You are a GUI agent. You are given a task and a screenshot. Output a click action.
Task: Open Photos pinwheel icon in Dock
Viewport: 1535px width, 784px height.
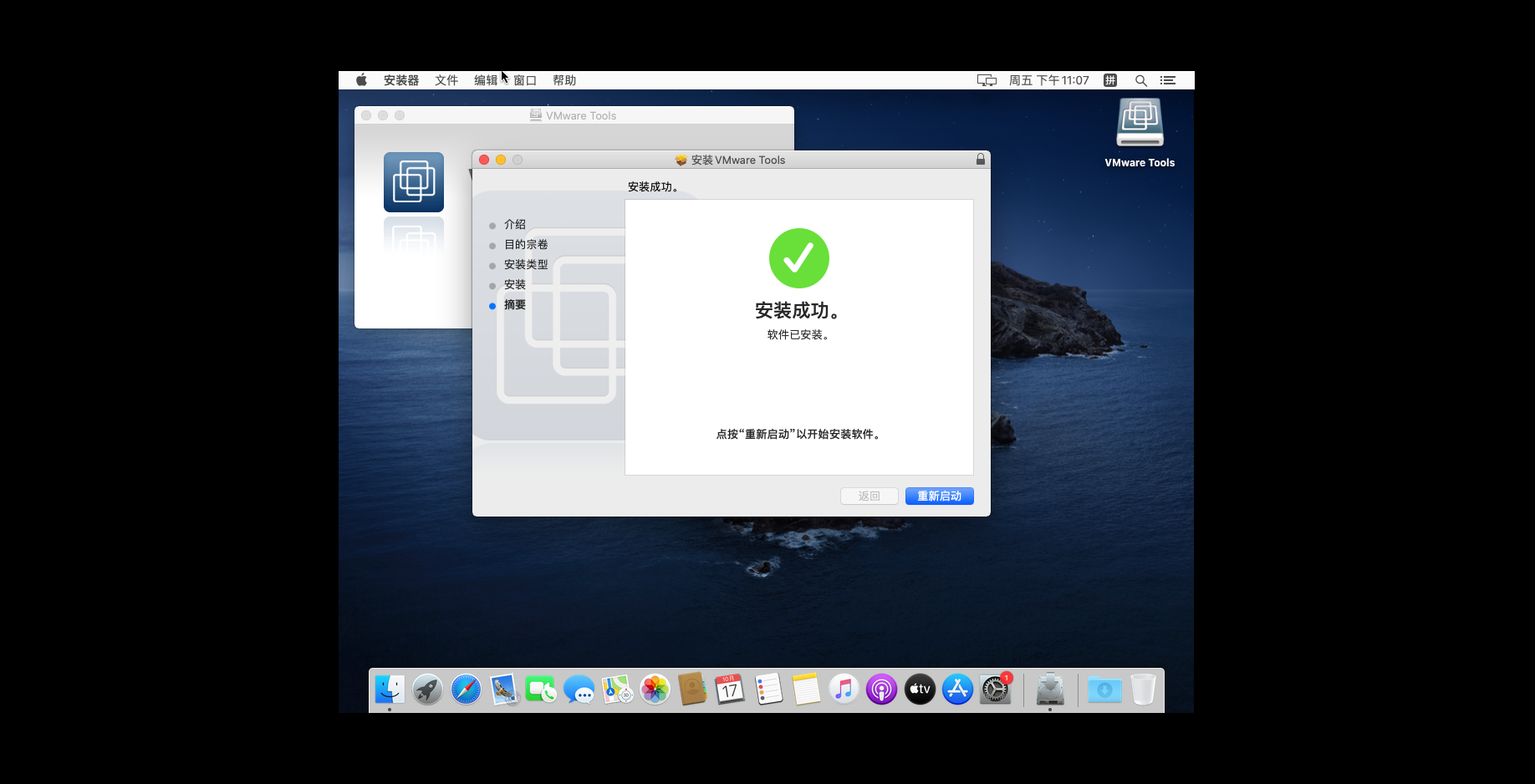(x=655, y=690)
